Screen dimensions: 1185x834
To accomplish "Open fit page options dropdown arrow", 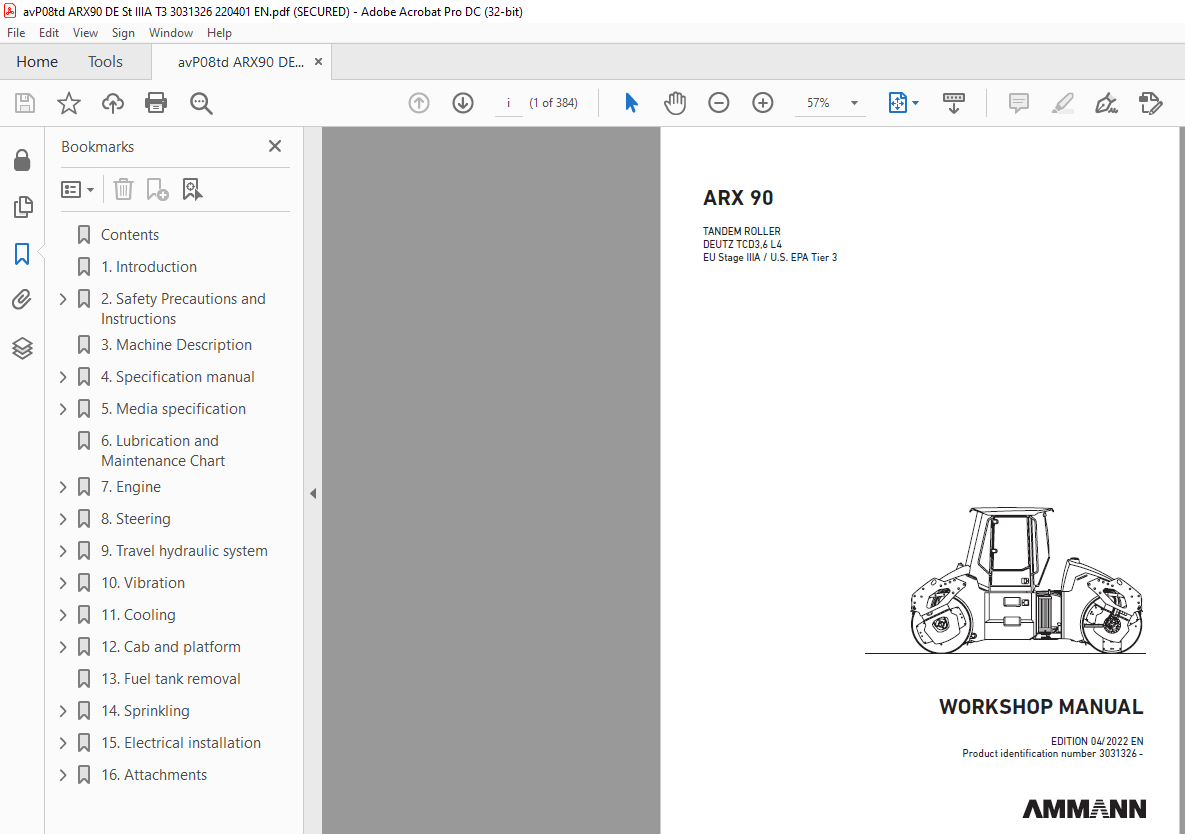I will click(x=915, y=103).
